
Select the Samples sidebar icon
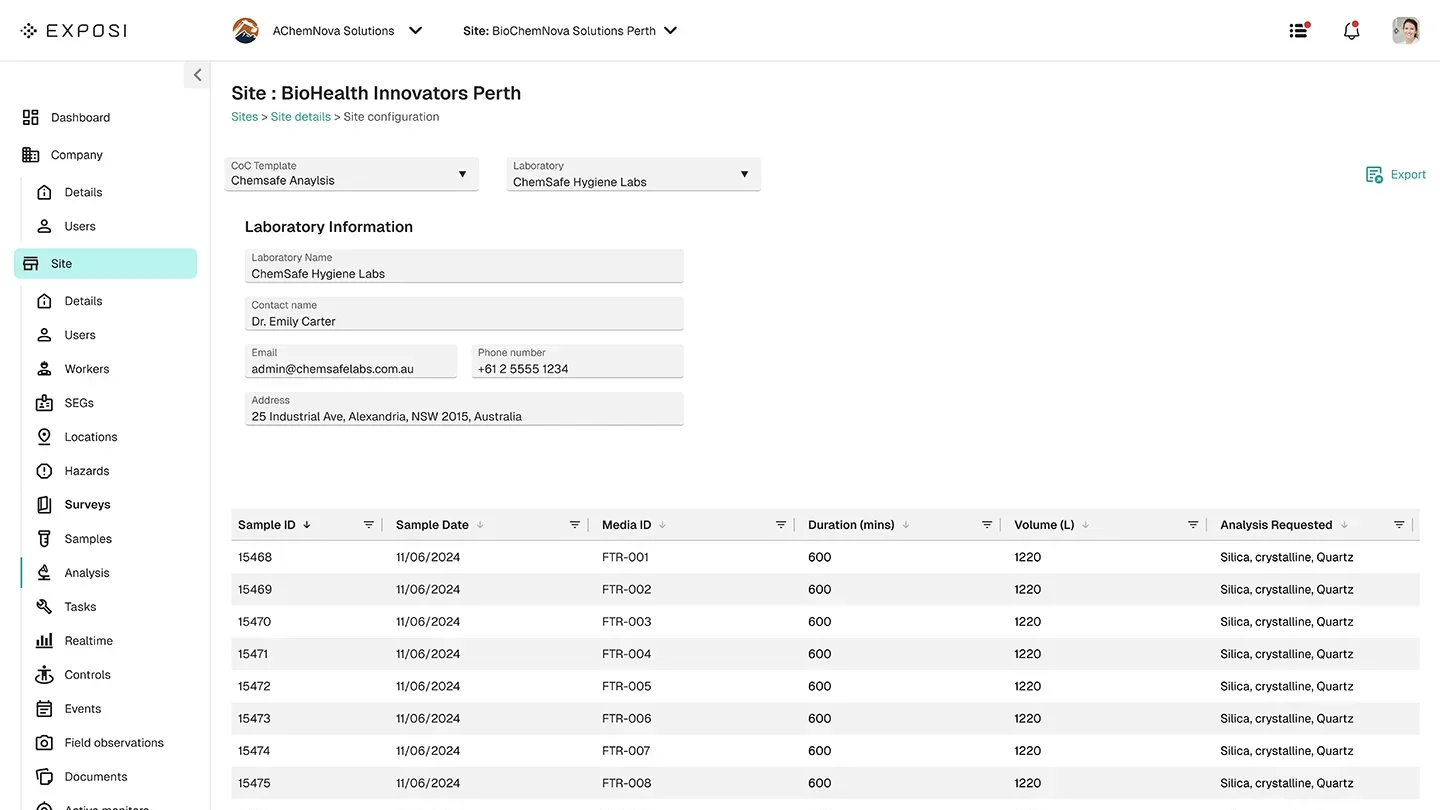coord(44,538)
